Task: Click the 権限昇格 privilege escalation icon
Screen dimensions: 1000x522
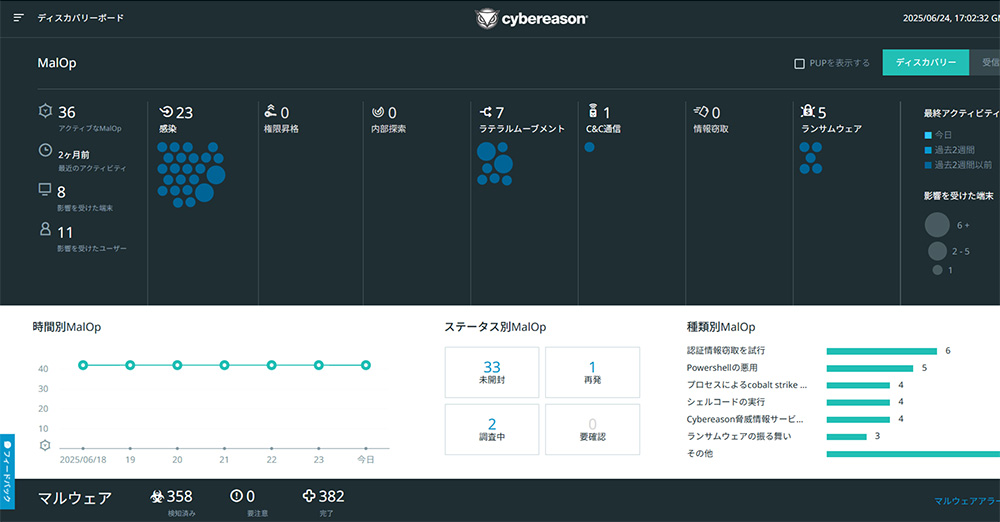Action: pos(271,111)
